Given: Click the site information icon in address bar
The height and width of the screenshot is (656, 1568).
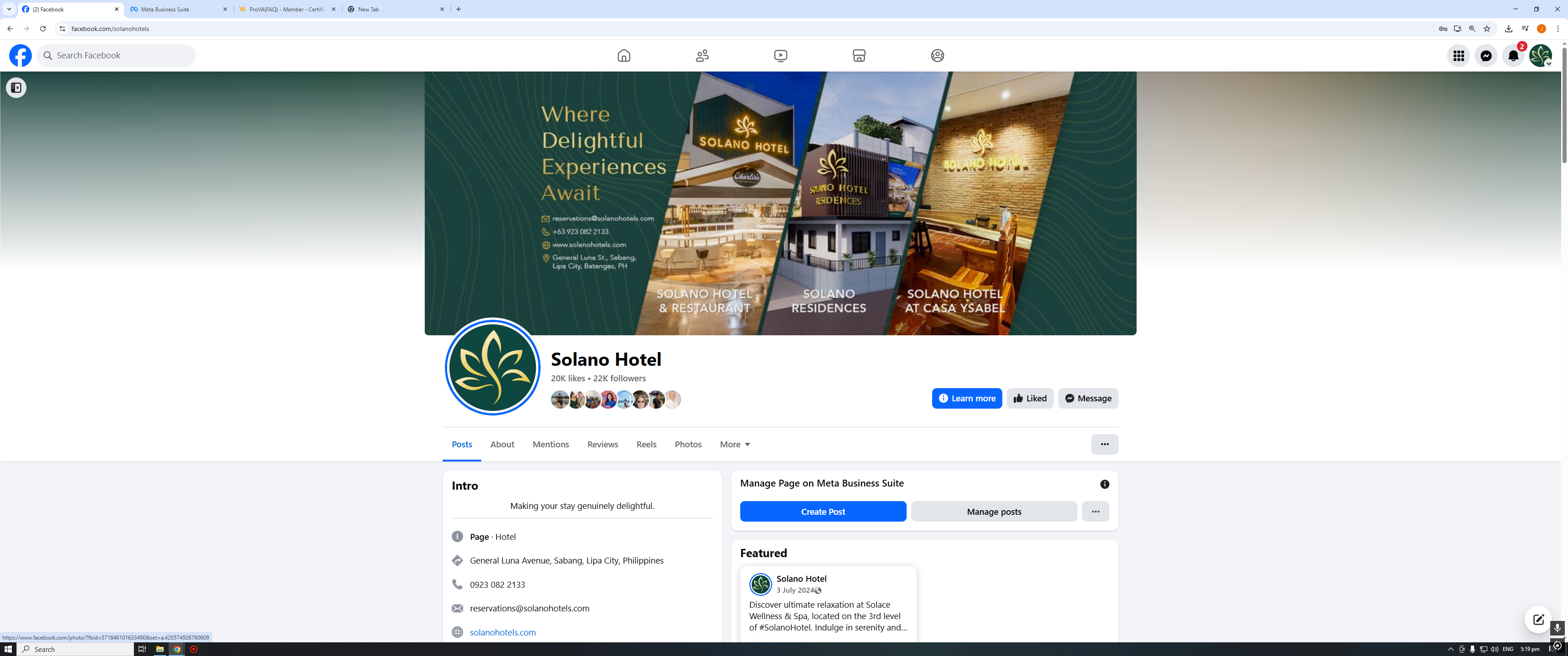Looking at the screenshot, I should click(62, 29).
